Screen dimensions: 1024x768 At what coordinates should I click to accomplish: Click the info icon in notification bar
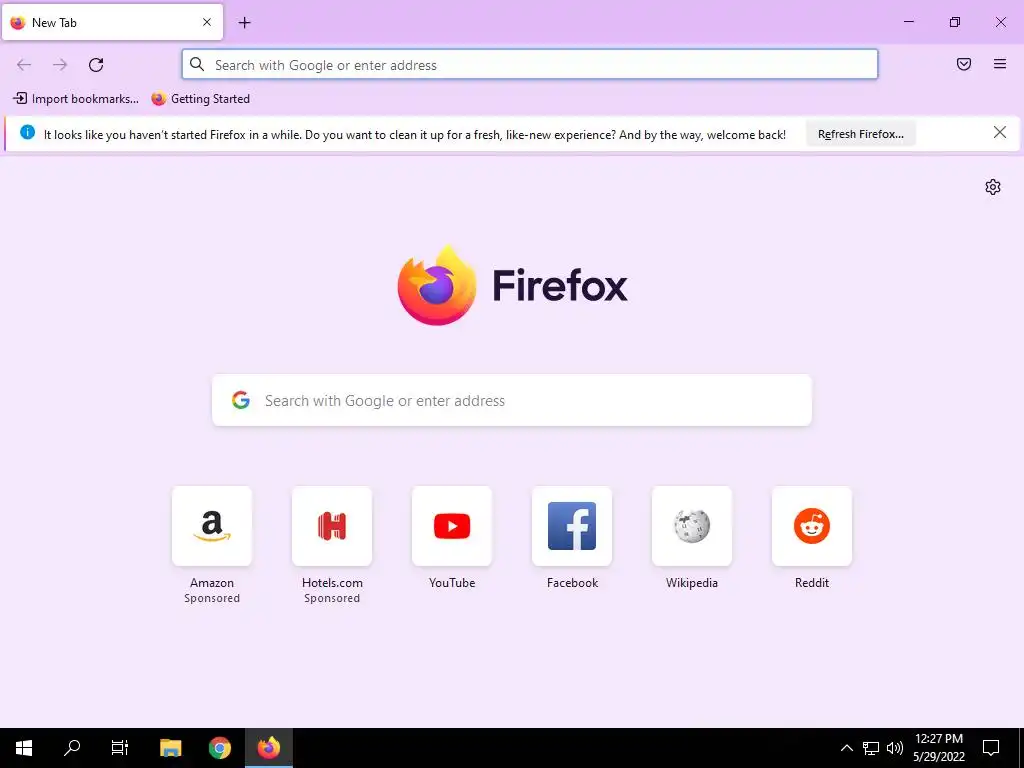tap(27, 133)
